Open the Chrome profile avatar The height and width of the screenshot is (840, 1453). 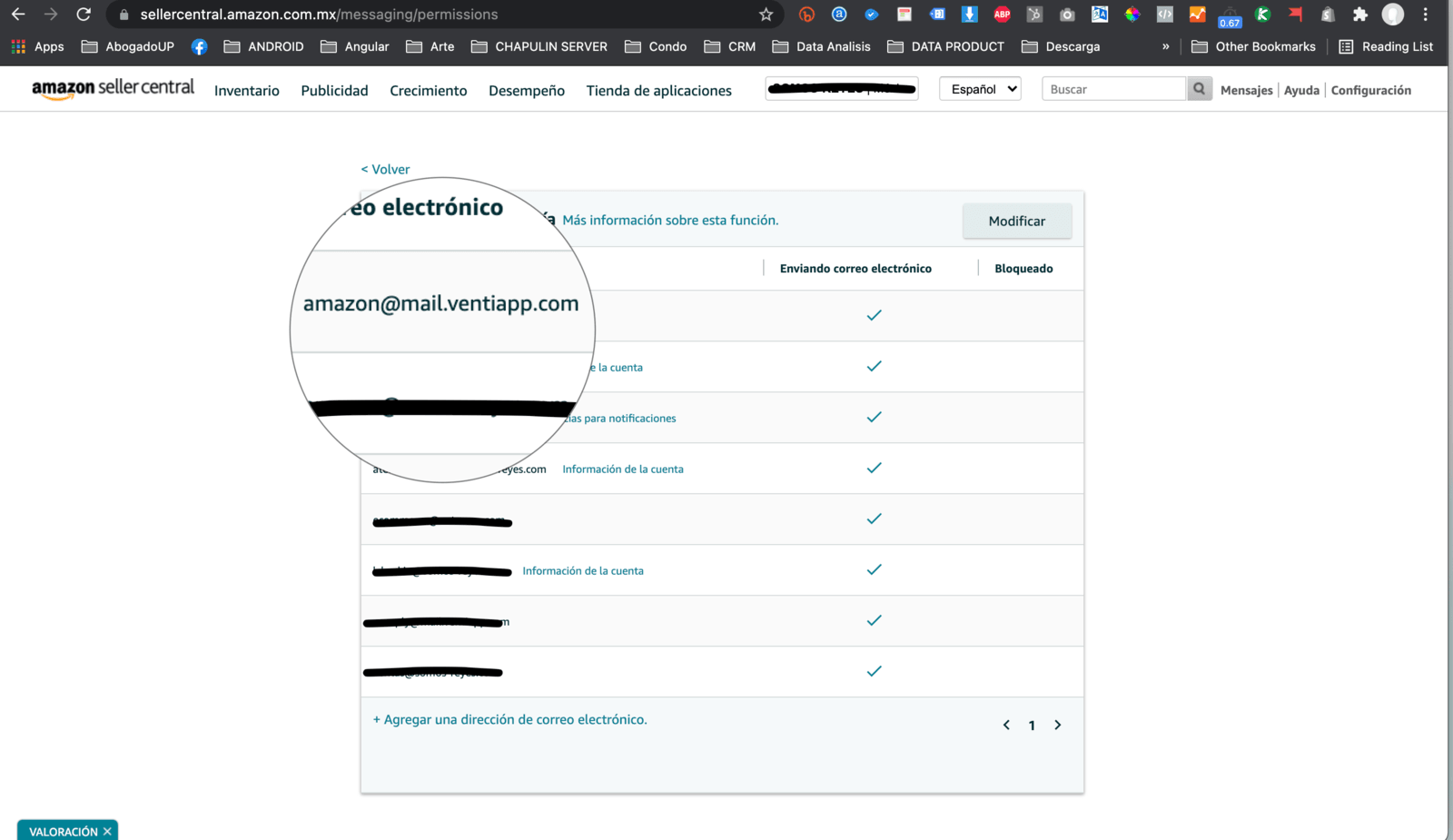pos(1392,15)
